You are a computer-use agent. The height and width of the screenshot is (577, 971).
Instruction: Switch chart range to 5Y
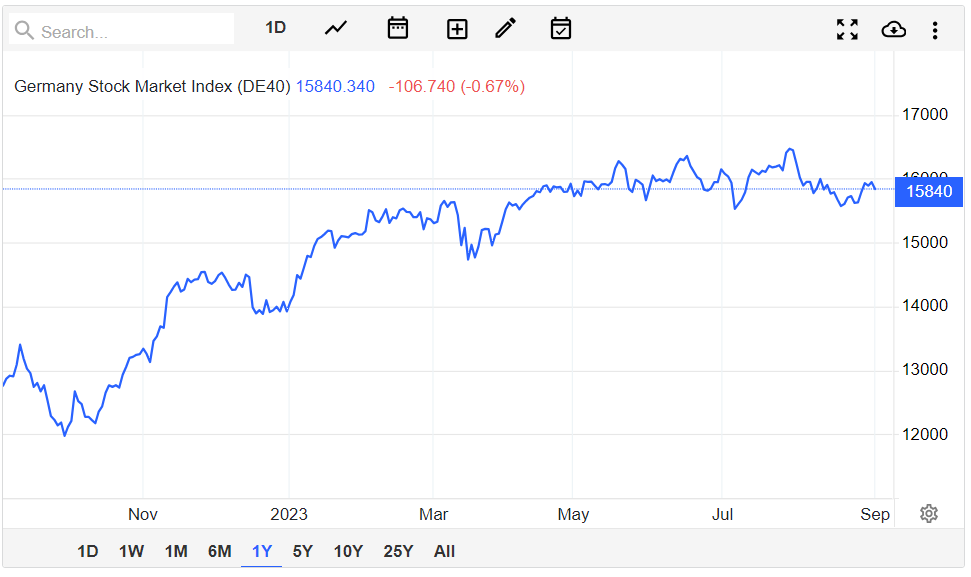[x=303, y=551]
